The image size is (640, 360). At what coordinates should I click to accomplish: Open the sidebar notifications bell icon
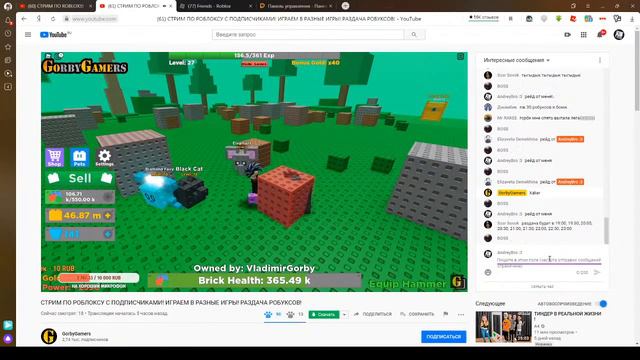(8, 20)
